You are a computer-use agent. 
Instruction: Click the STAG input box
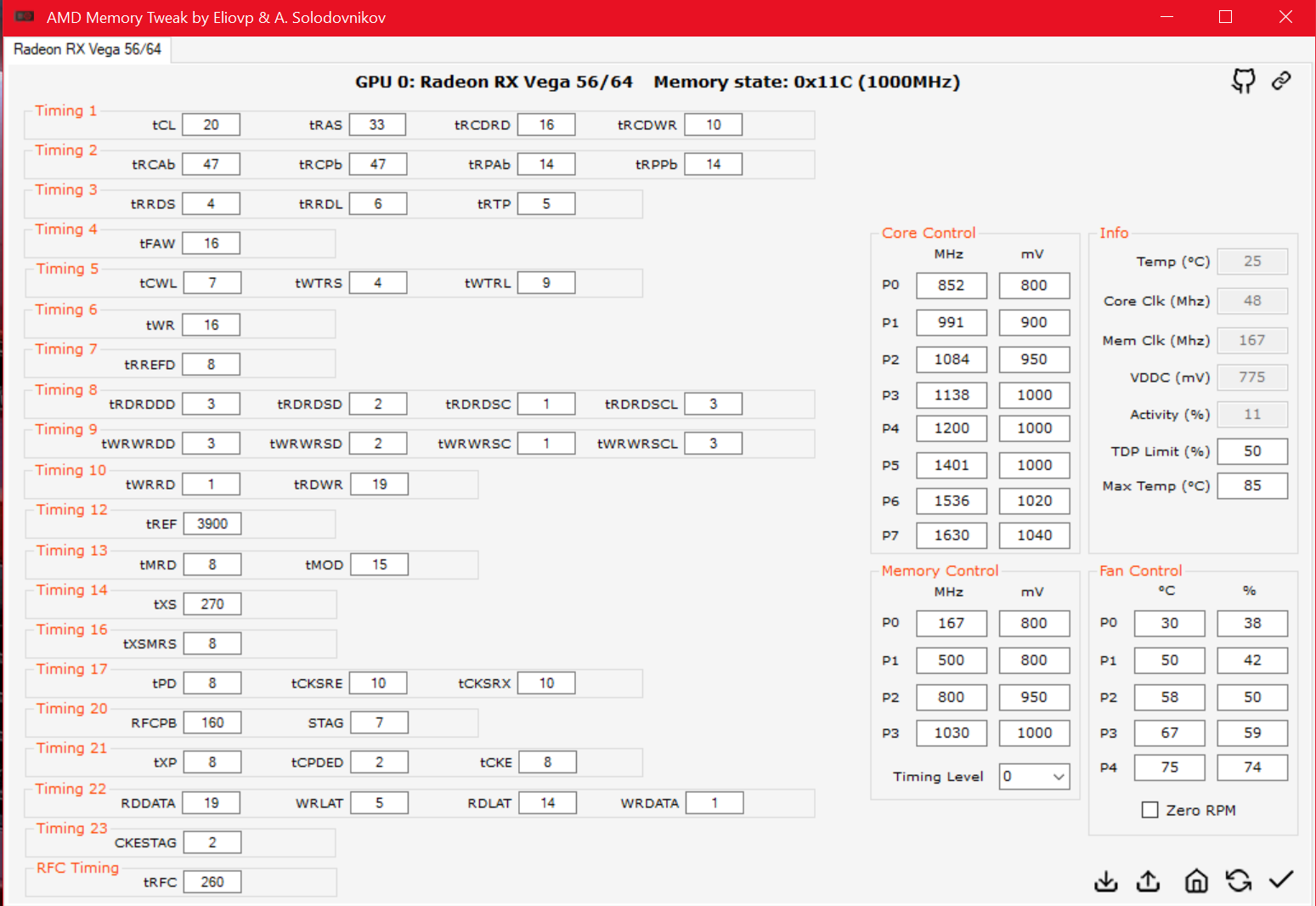click(379, 722)
